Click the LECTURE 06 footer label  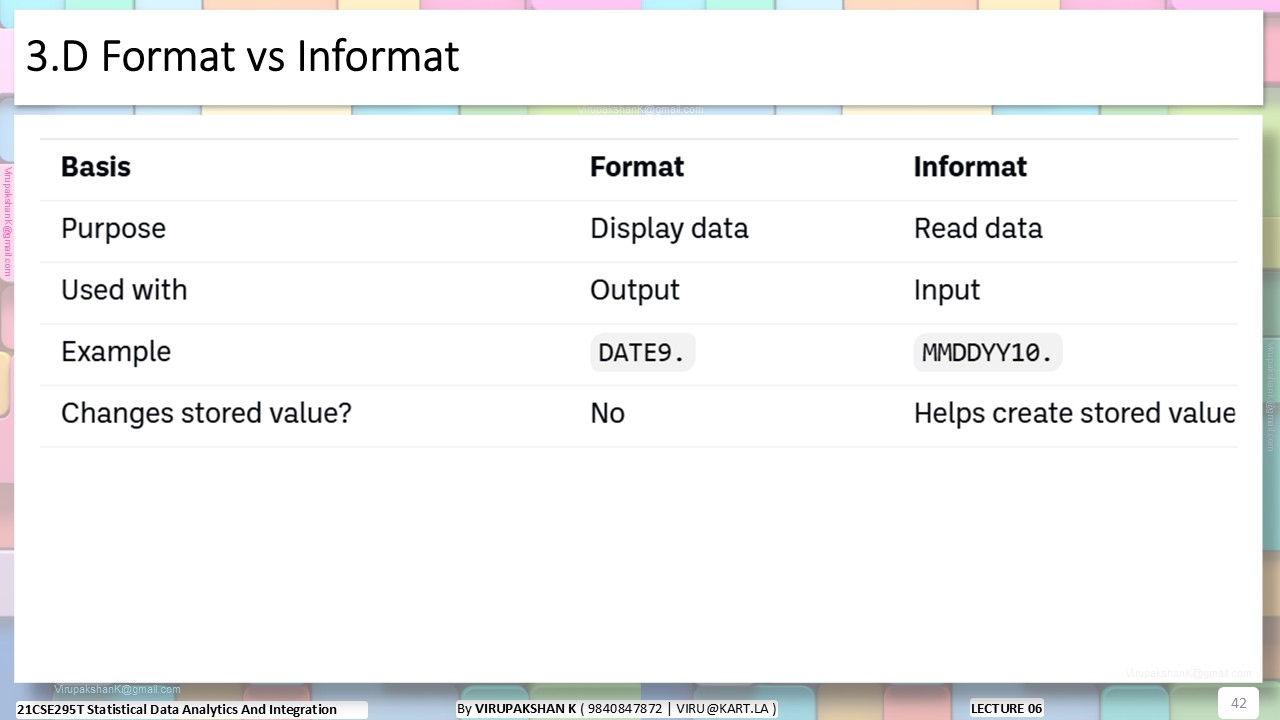[x=1006, y=708]
